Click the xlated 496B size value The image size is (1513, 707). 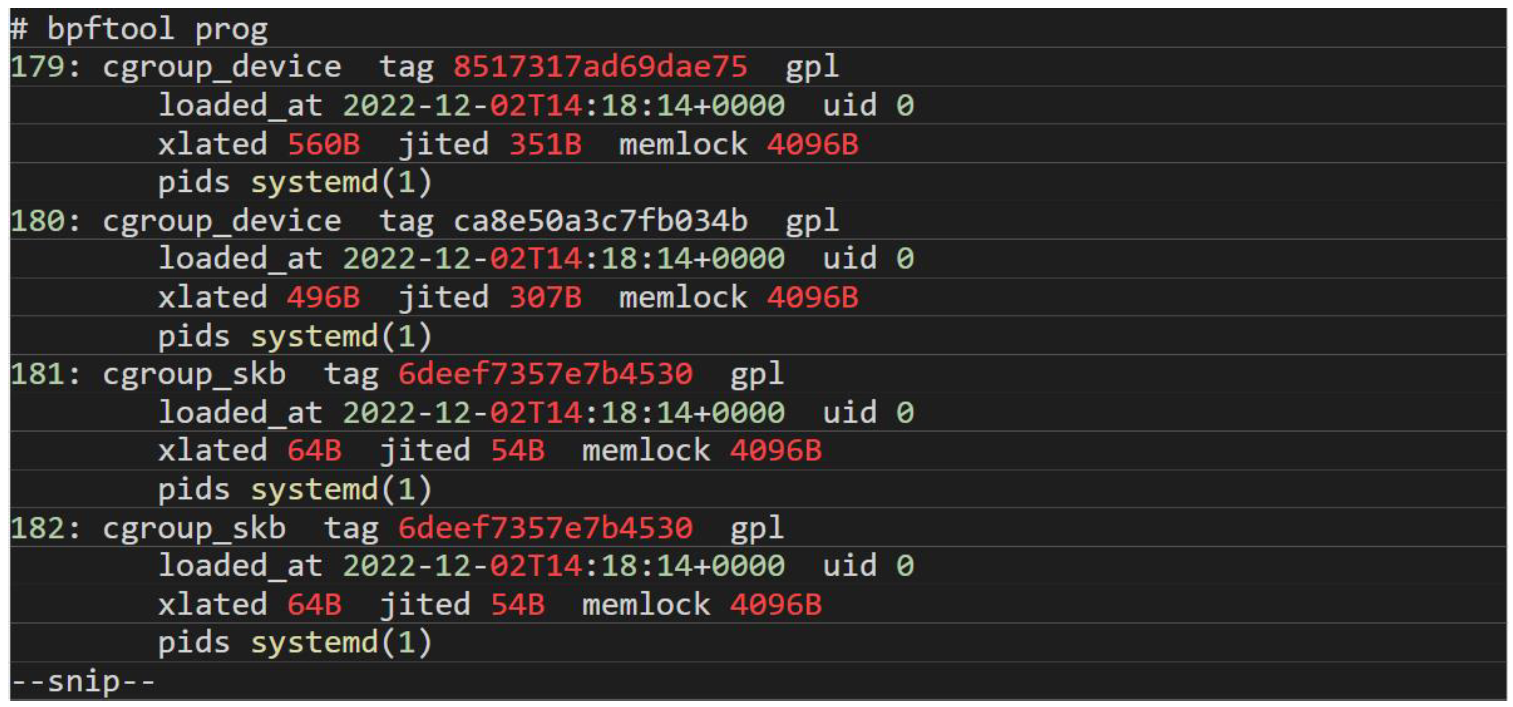pos(324,298)
